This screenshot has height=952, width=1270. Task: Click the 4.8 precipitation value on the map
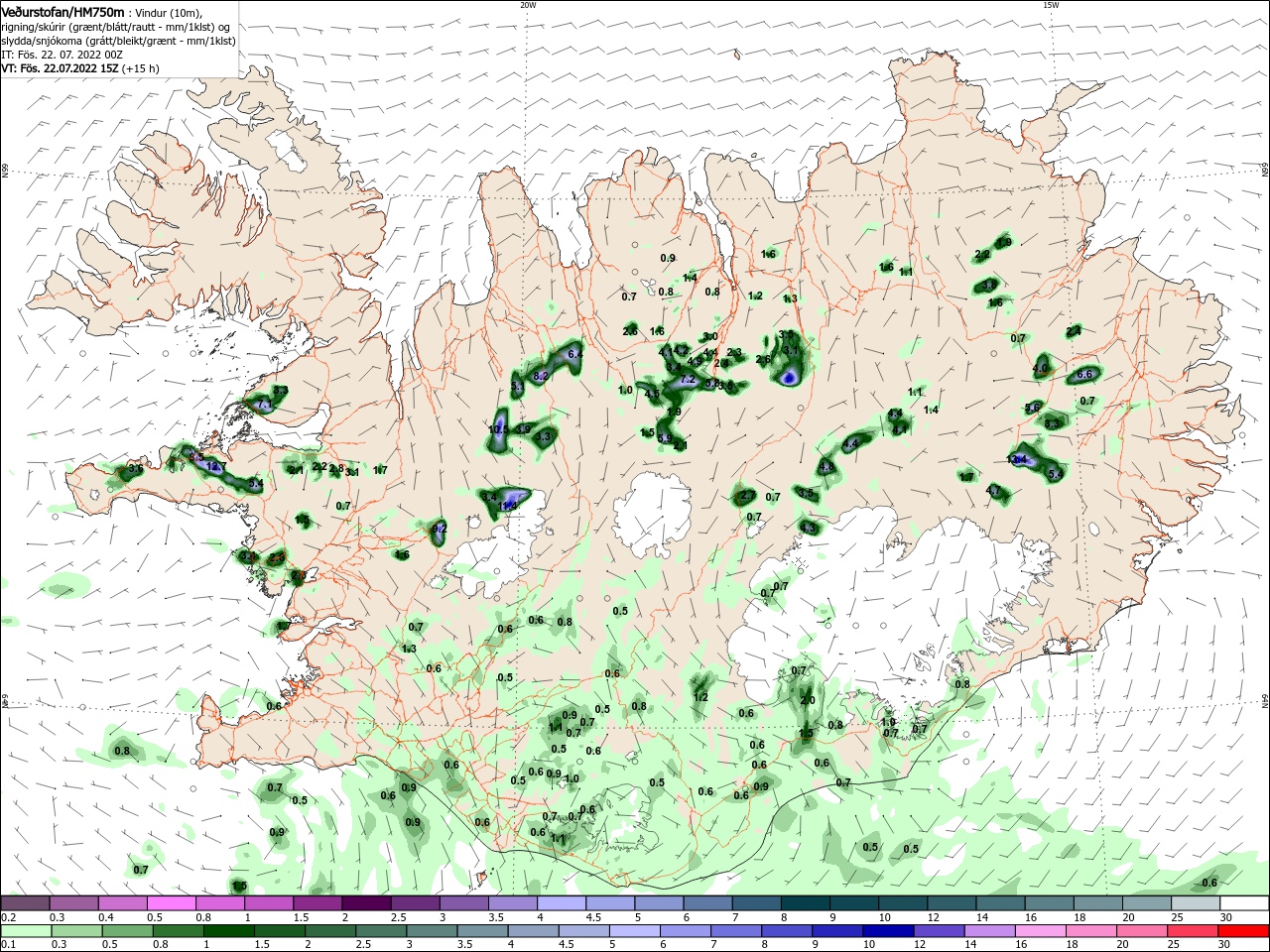coord(825,467)
